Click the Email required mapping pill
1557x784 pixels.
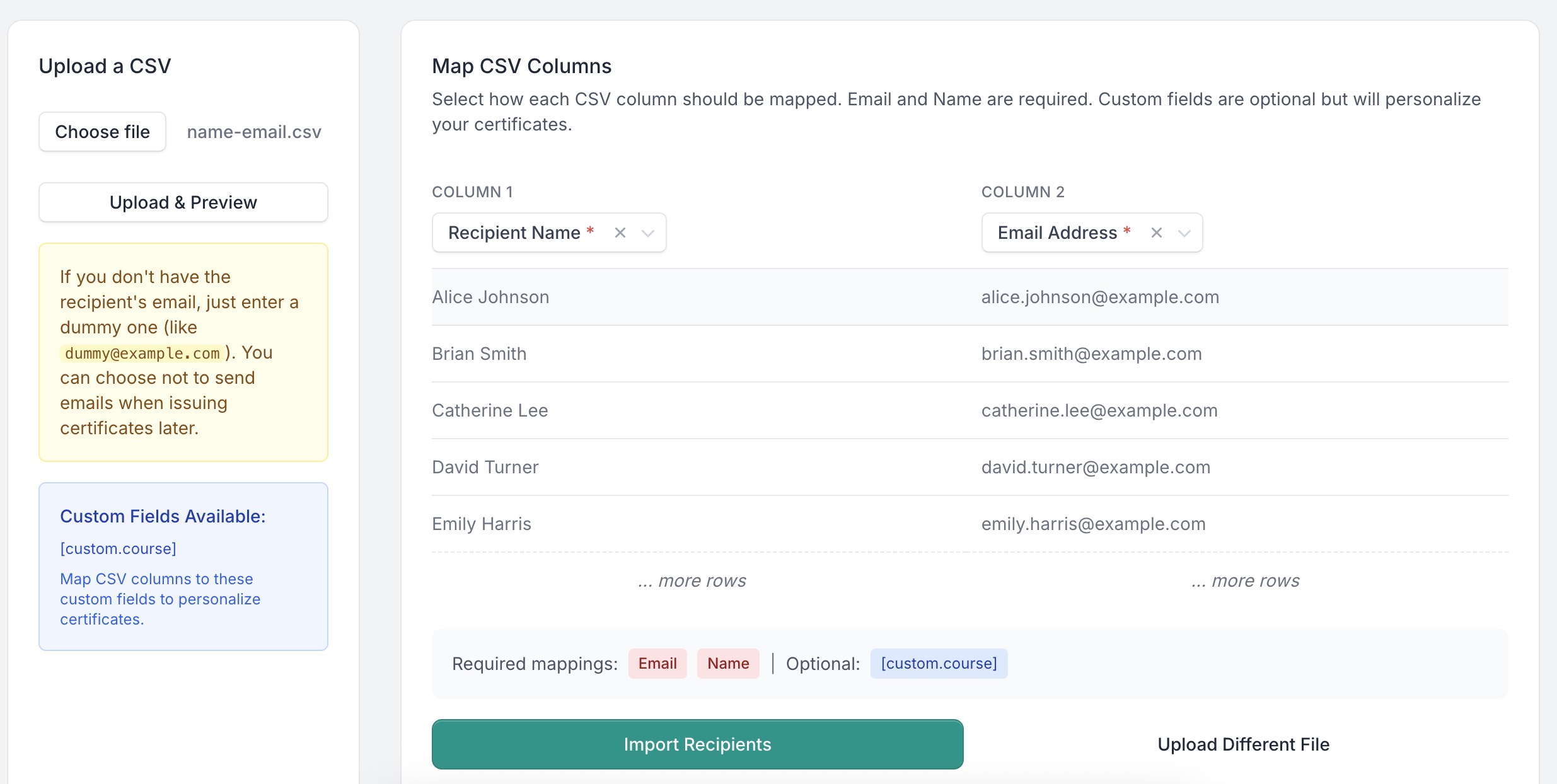(x=657, y=663)
